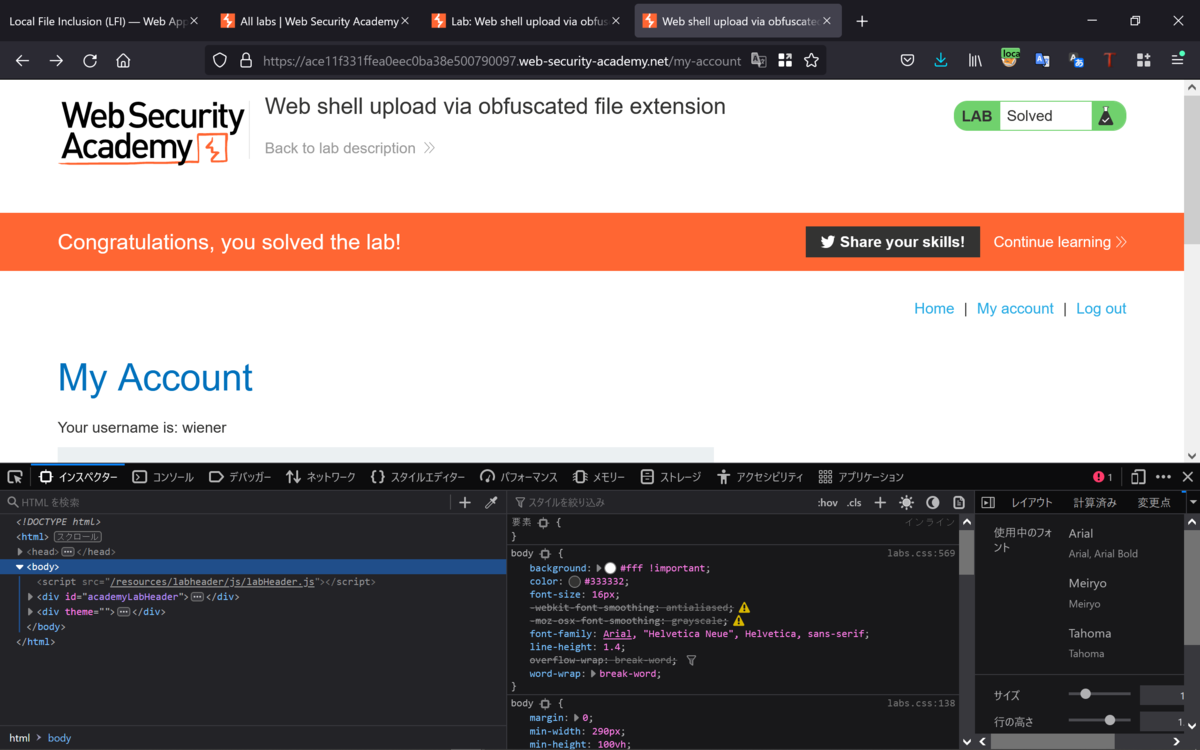
Task: Click the browser downloads arrow icon
Action: (941, 60)
